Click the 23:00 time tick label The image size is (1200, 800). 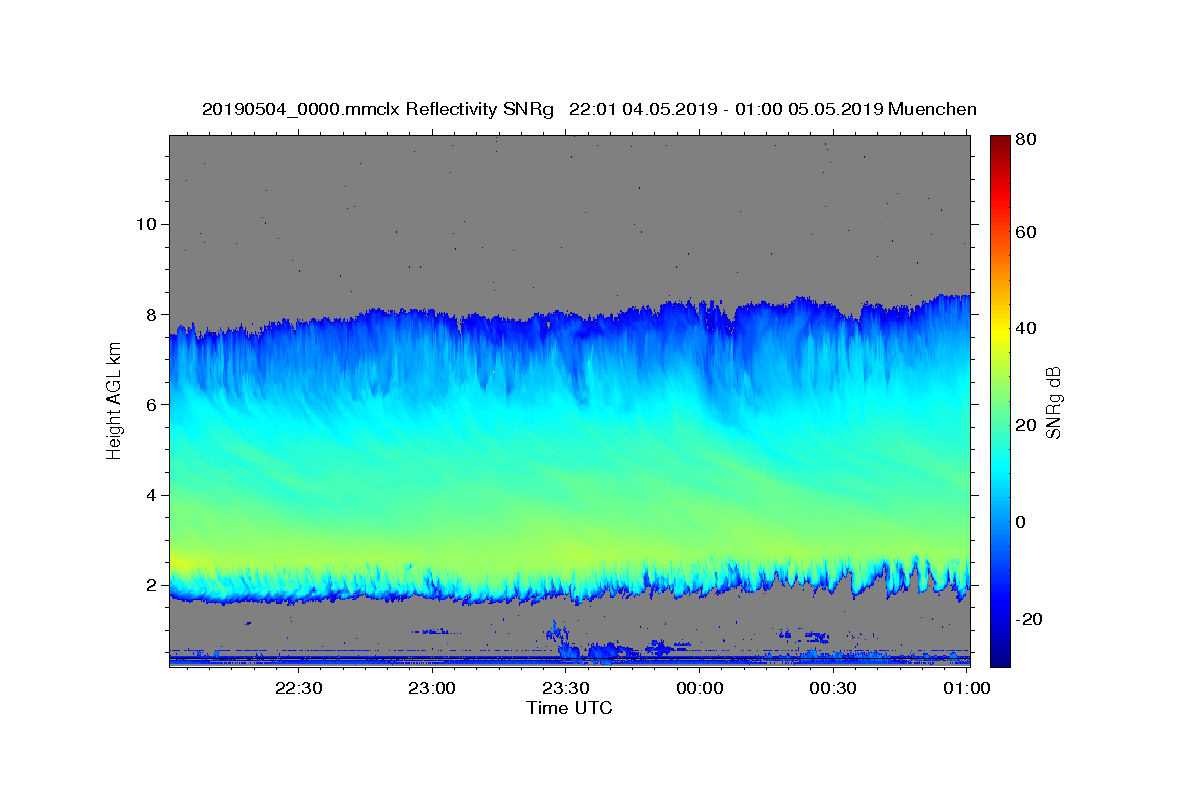(432, 688)
